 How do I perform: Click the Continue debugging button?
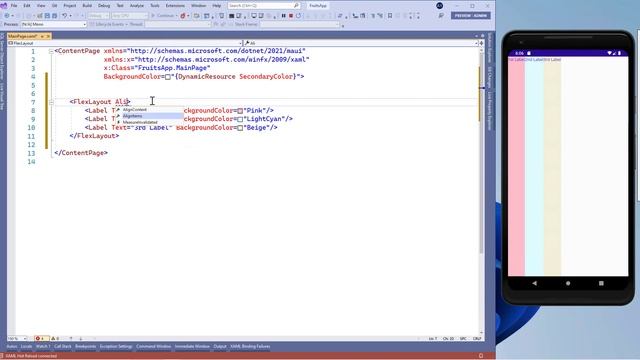[x=163, y=16]
